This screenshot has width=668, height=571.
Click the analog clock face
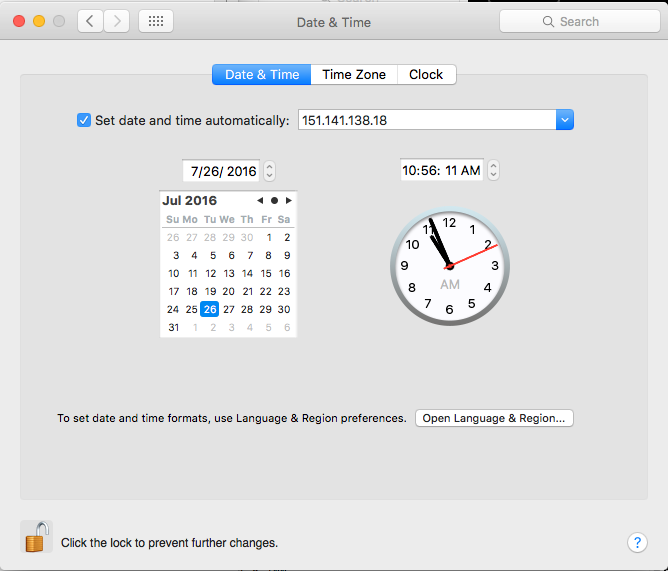449,267
